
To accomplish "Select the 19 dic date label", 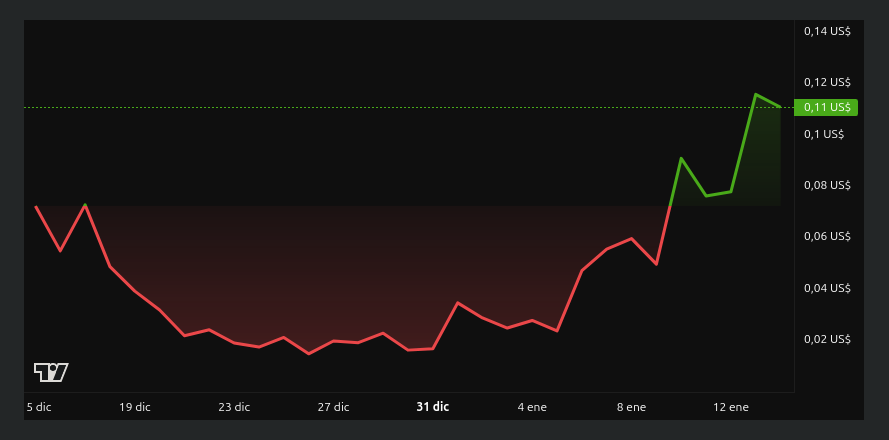I will [135, 407].
